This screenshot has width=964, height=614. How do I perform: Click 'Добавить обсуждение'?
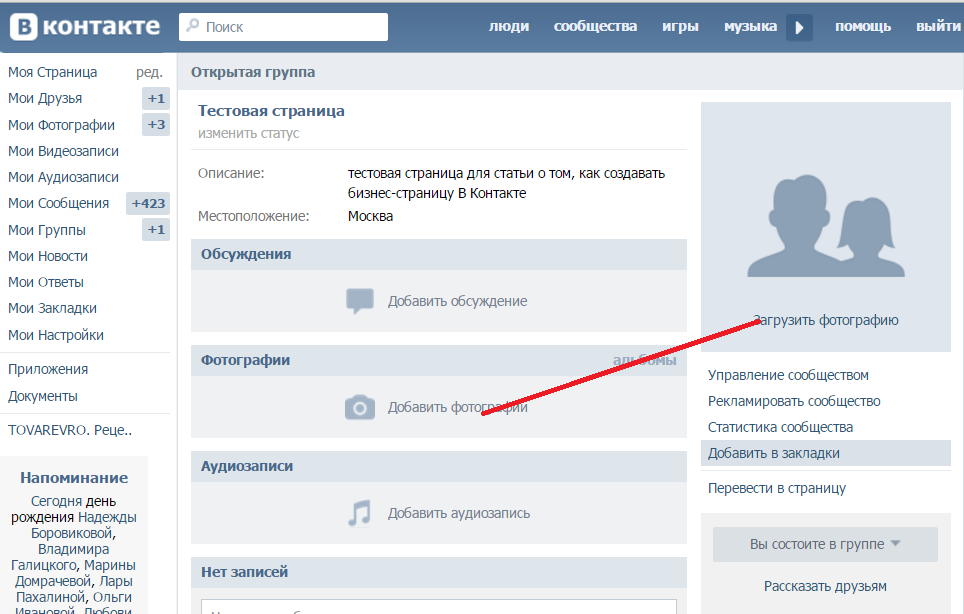coord(457,301)
